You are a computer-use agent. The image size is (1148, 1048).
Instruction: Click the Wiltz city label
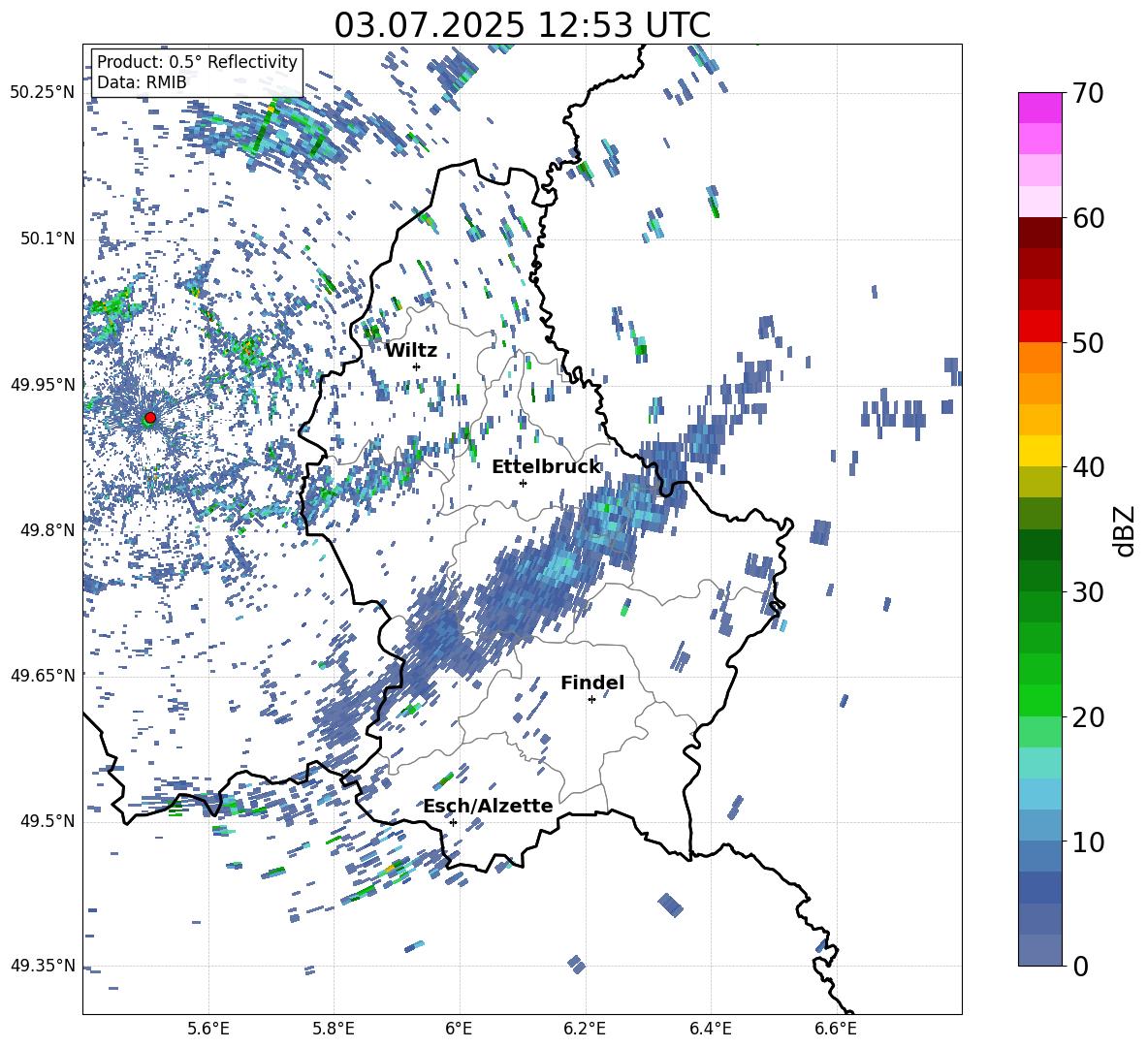[411, 351]
